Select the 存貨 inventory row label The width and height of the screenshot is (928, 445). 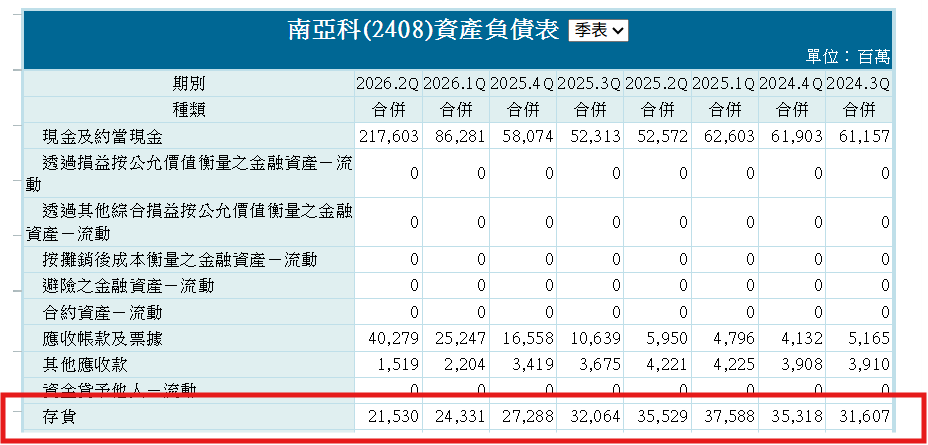click(60, 417)
